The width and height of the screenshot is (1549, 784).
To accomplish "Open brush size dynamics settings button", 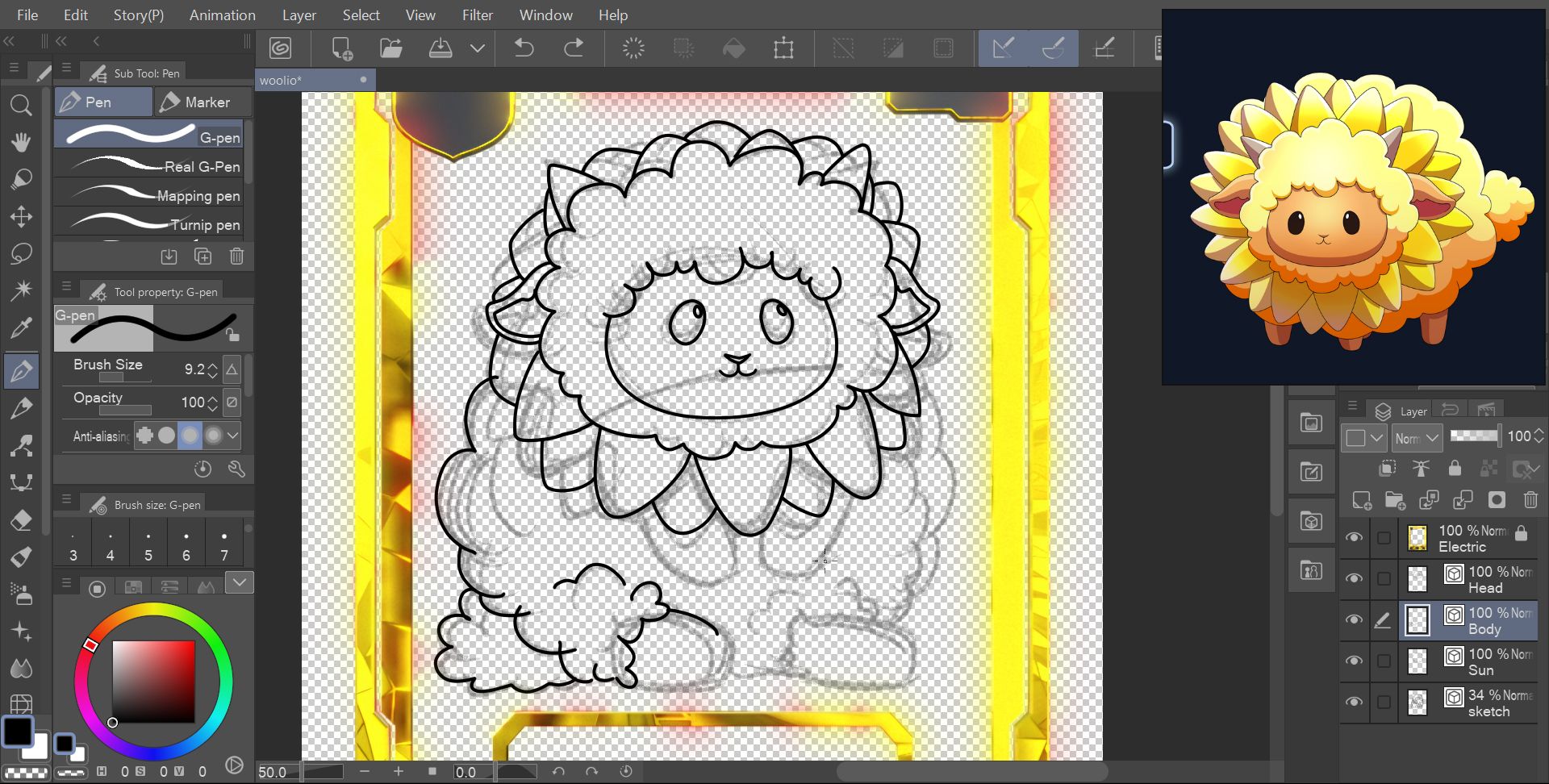I will pos(232,369).
